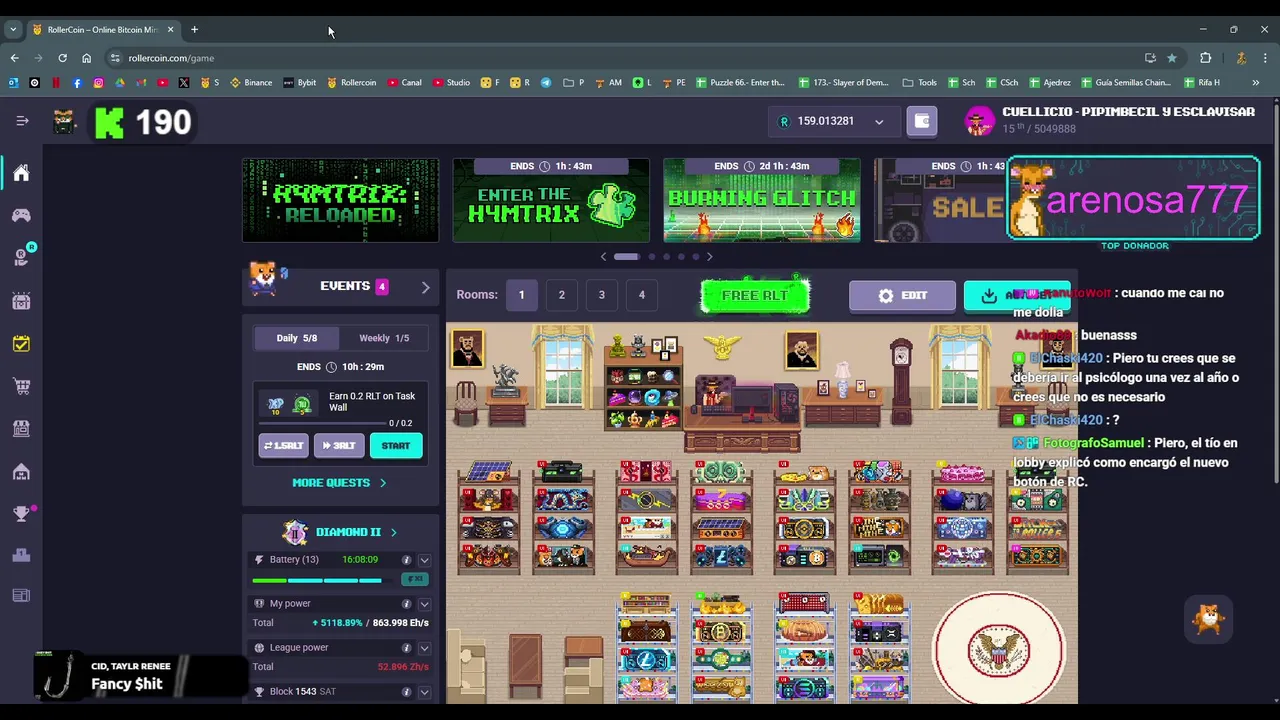Open the wallet icon button
Screen dimensions: 1280x720
[x=922, y=121]
